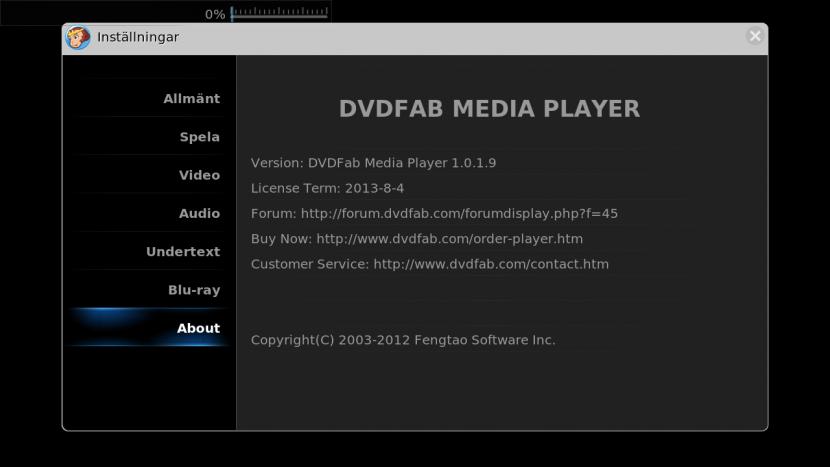Open the forum.dvdfab.com forum link
The width and height of the screenshot is (830, 467).
tap(459, 213)
